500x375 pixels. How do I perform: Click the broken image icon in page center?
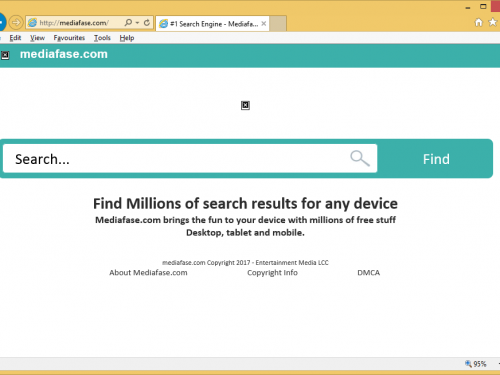click(x=245, y=105)
